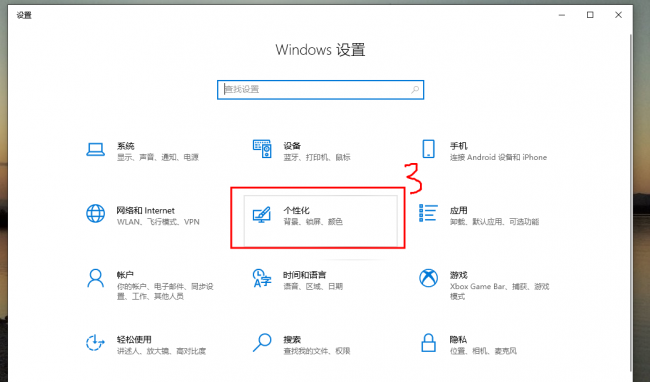Close the Settings window
Screen dimensions: 650x382
[x=618, y=15]
